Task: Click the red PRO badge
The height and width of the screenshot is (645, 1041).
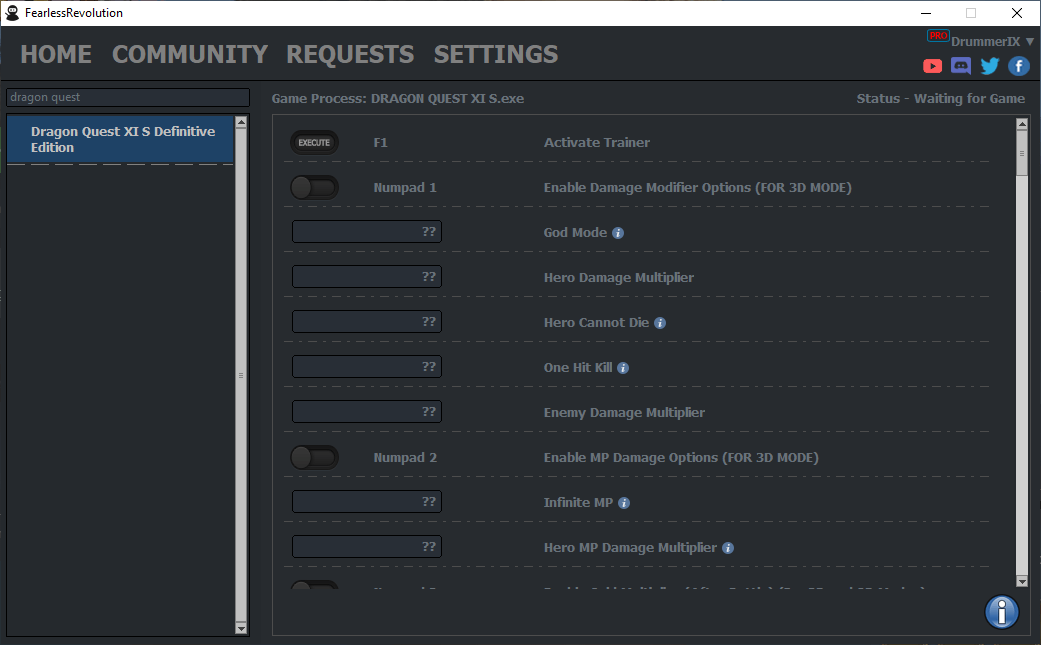Action: coord(938,36)
